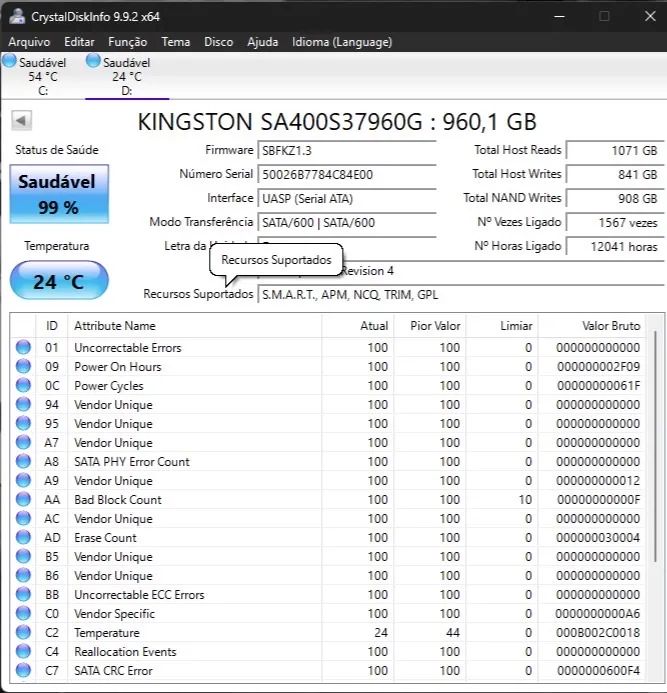This screenshot has height=693, width=667.
Task: Click the Attribute Name column header
Action: click(x=194, y=326)
